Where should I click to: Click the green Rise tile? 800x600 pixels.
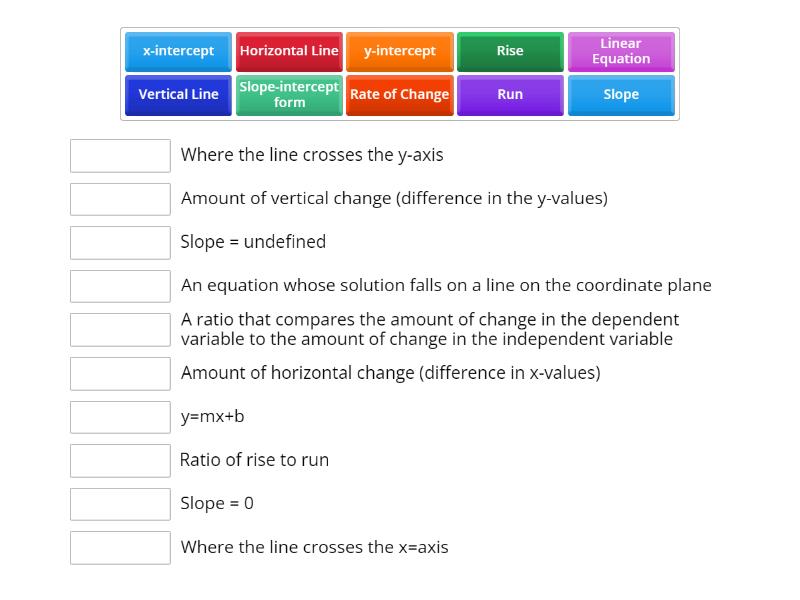point(510,52)
